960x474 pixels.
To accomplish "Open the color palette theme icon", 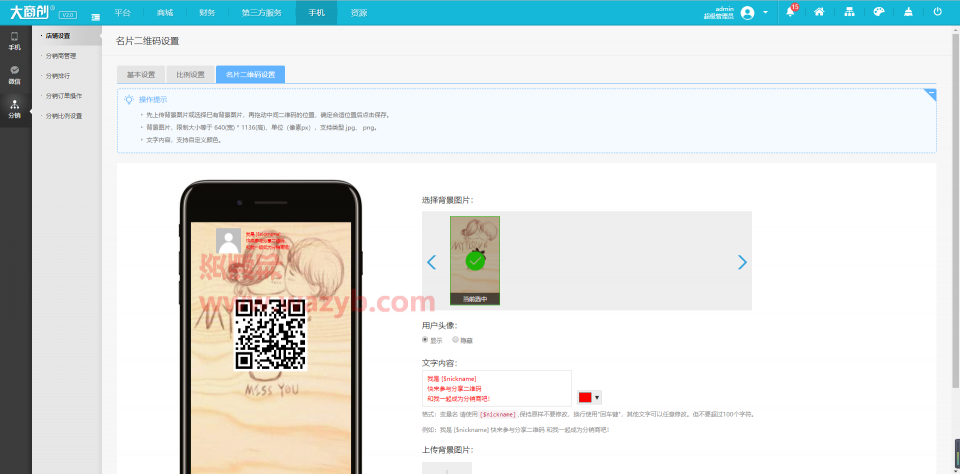I will tap(879, 12).
